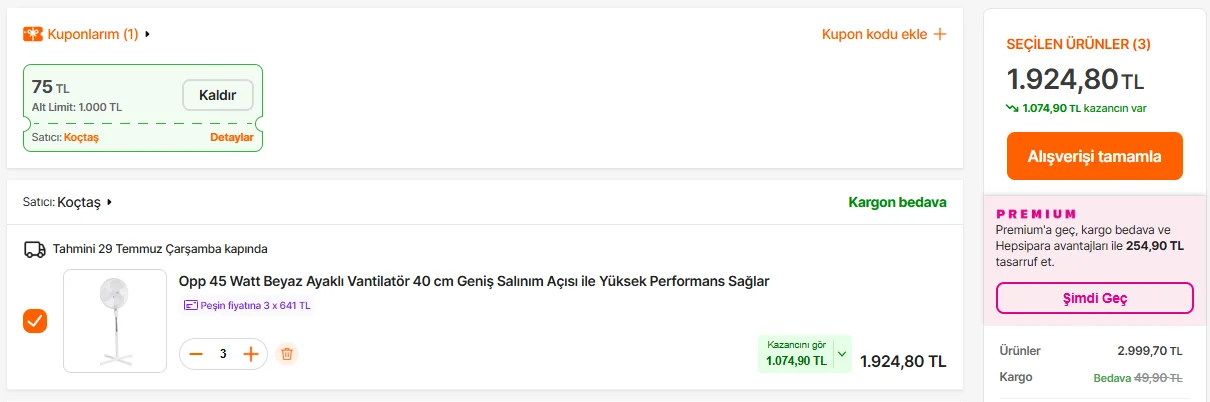
Task: Remove the 75 TL coupon with Kaldır
Action: point(218,95)
